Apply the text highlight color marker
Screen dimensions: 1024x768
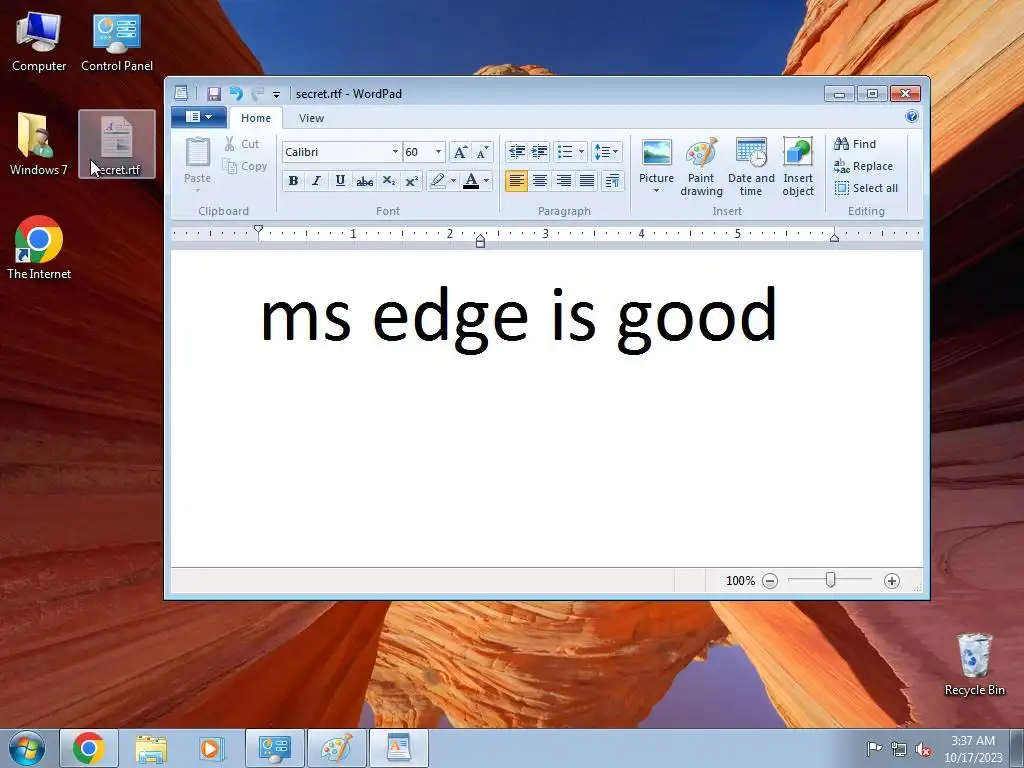[x=438, y=181]
